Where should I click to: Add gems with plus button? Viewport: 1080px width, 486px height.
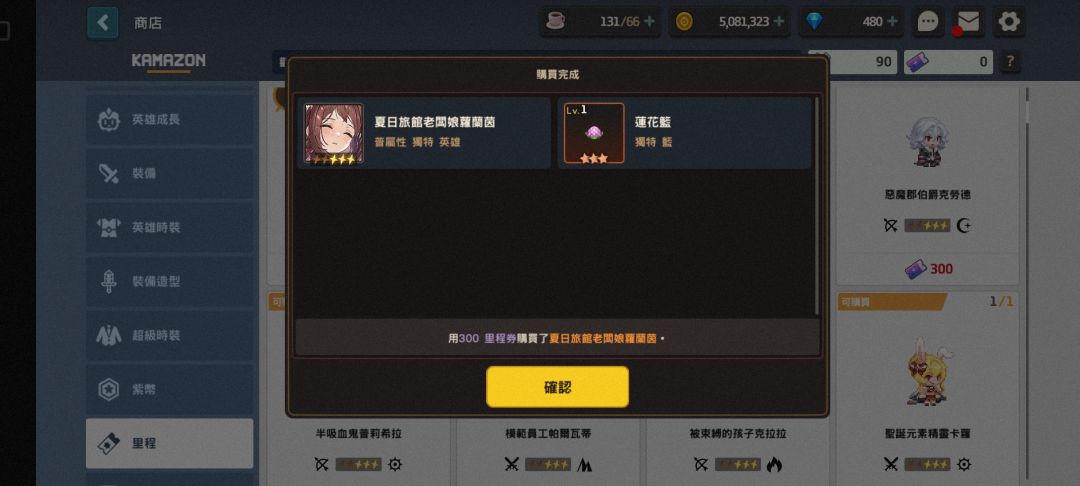click(892, 21)
